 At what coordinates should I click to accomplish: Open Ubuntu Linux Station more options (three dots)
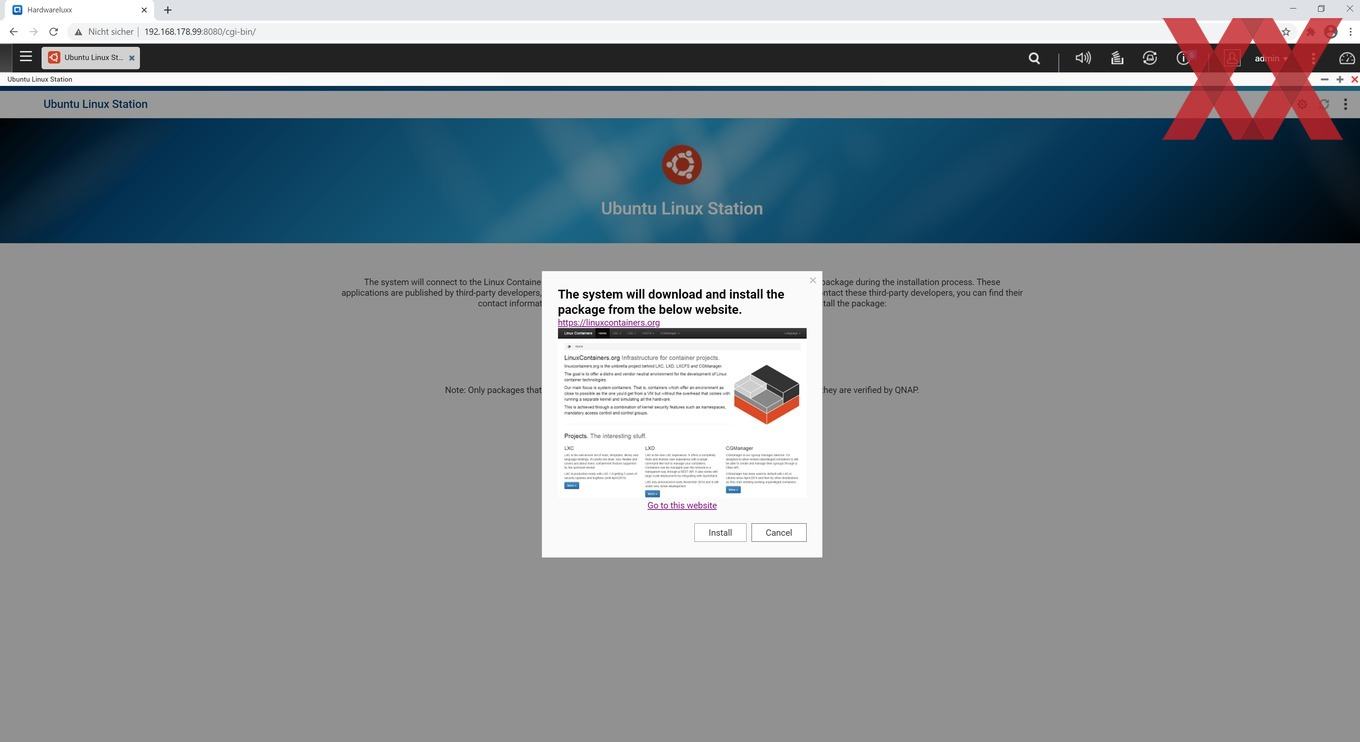(x=1345, y=104)
